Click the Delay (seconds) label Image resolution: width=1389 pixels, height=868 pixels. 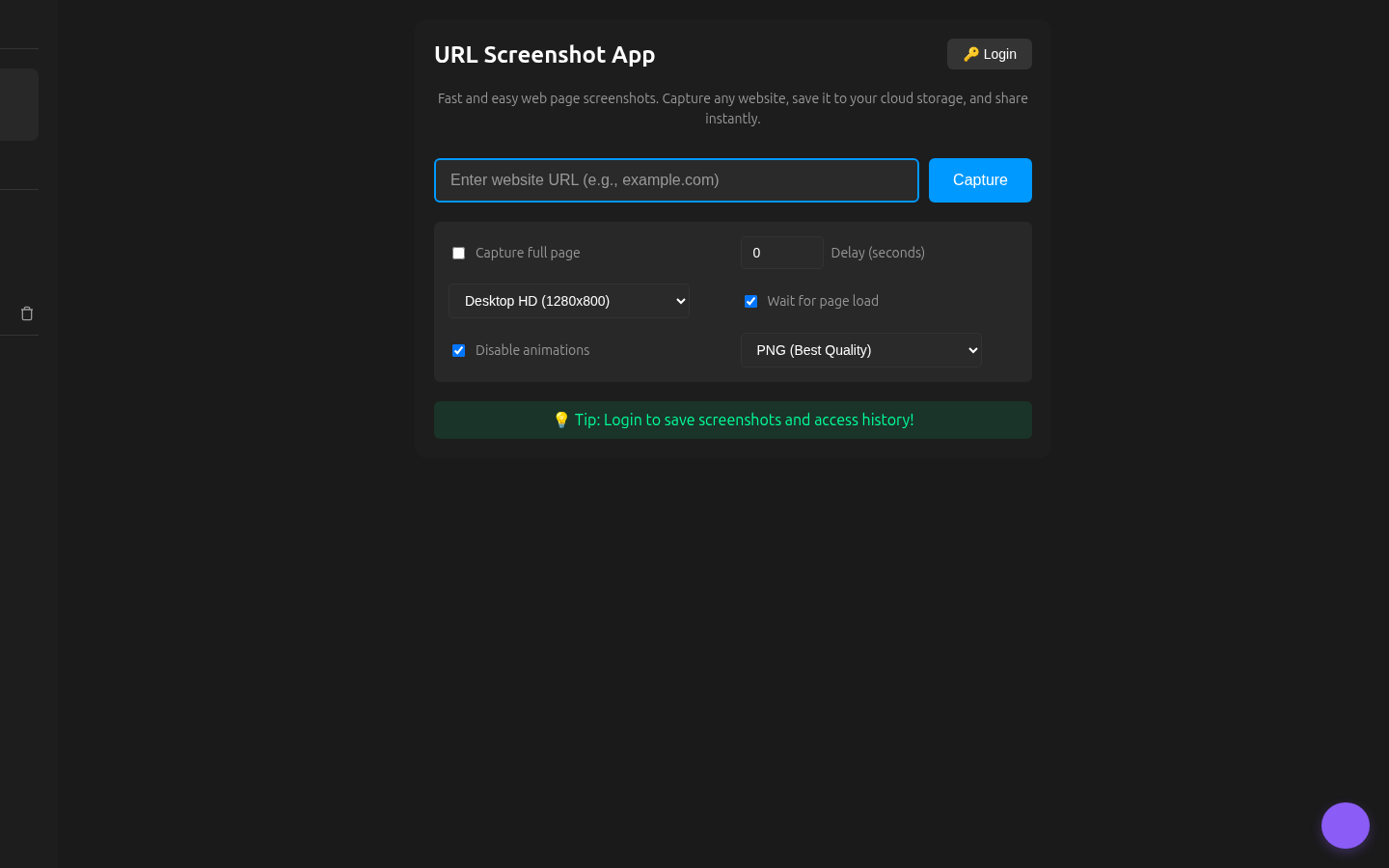pos(878,253)
